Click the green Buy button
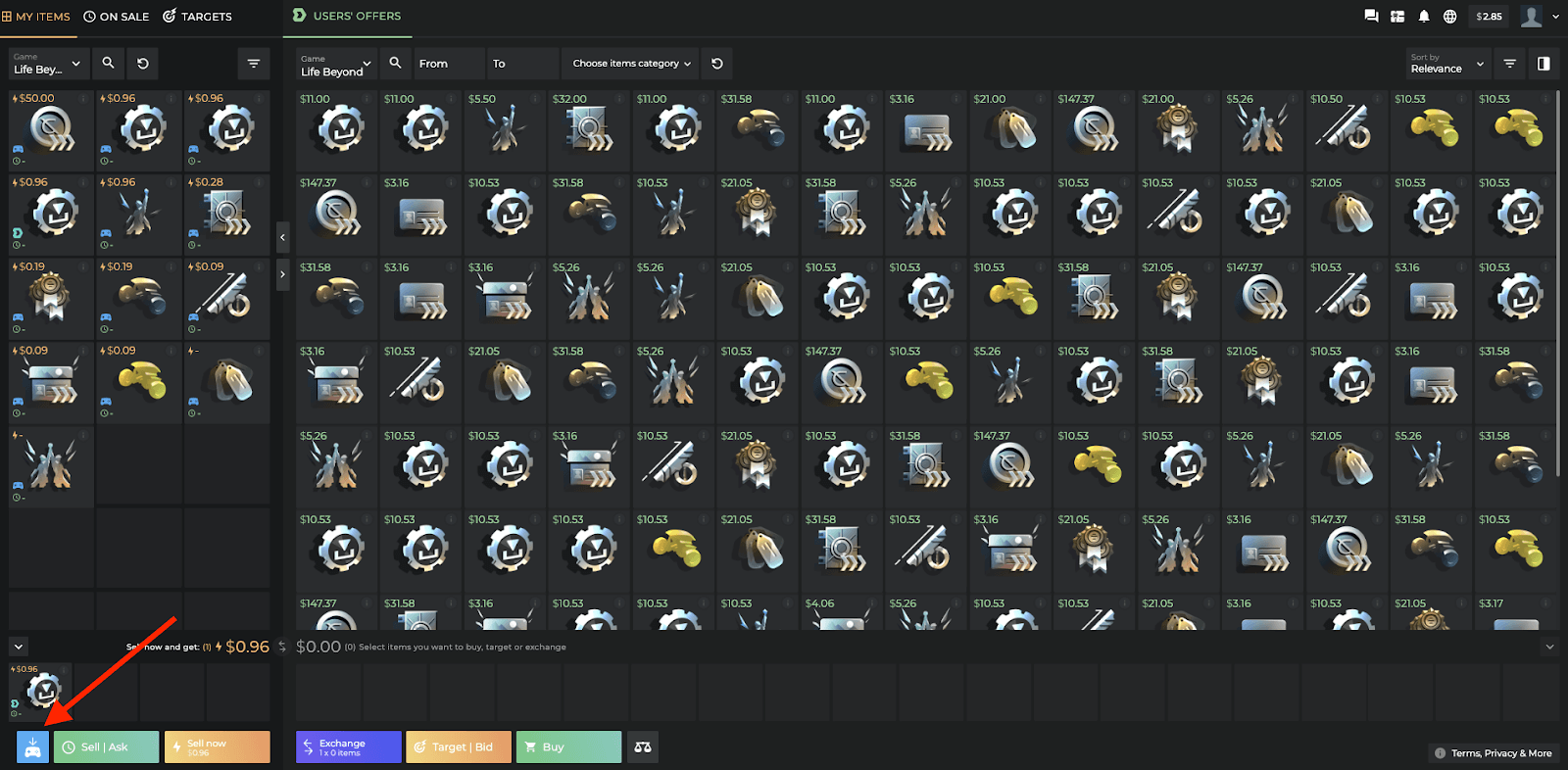1568x770 pixels. (x=568, y=746)
